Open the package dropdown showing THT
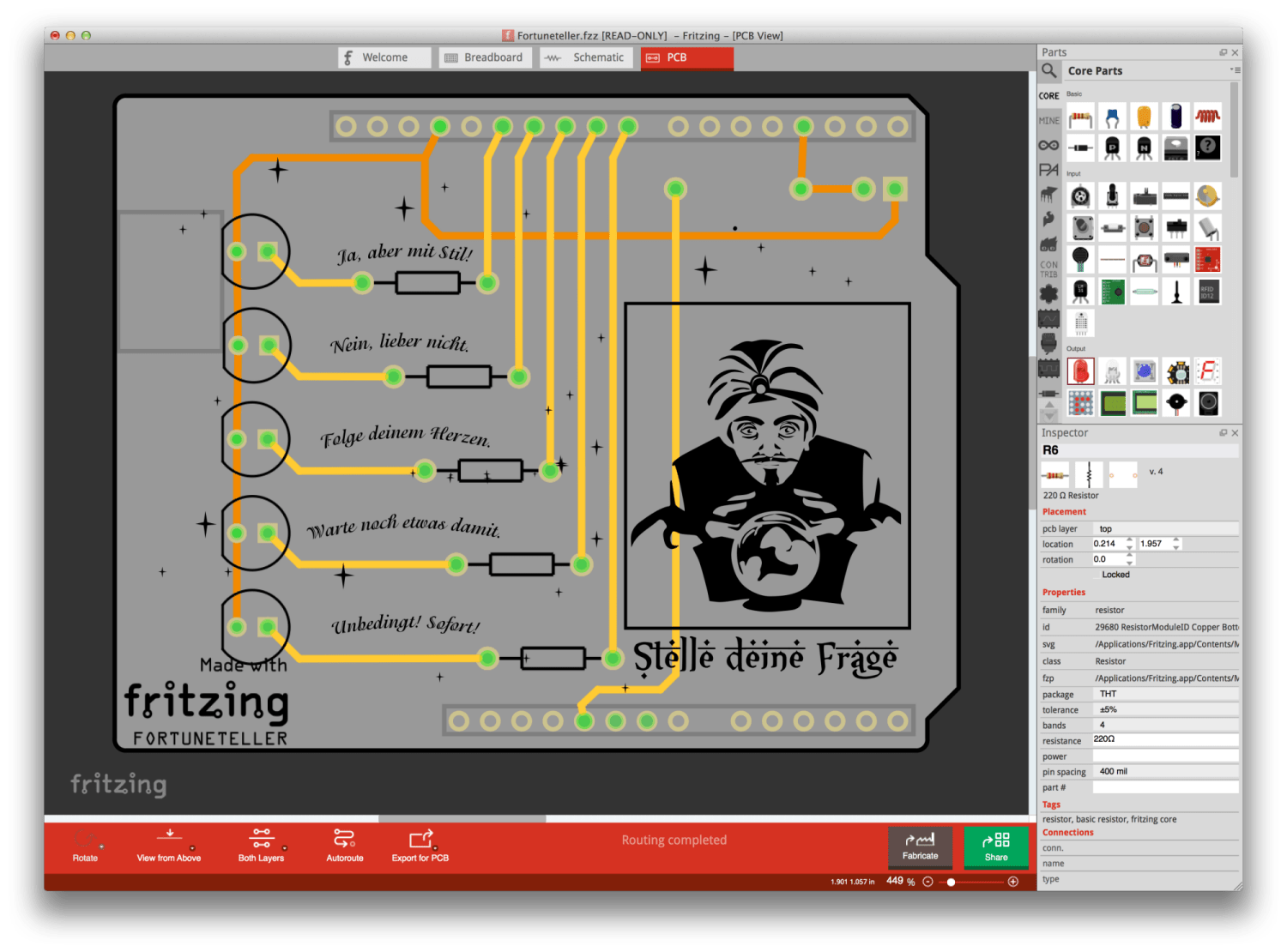Screen dimensions: 1287x952 coord(1165,695)
